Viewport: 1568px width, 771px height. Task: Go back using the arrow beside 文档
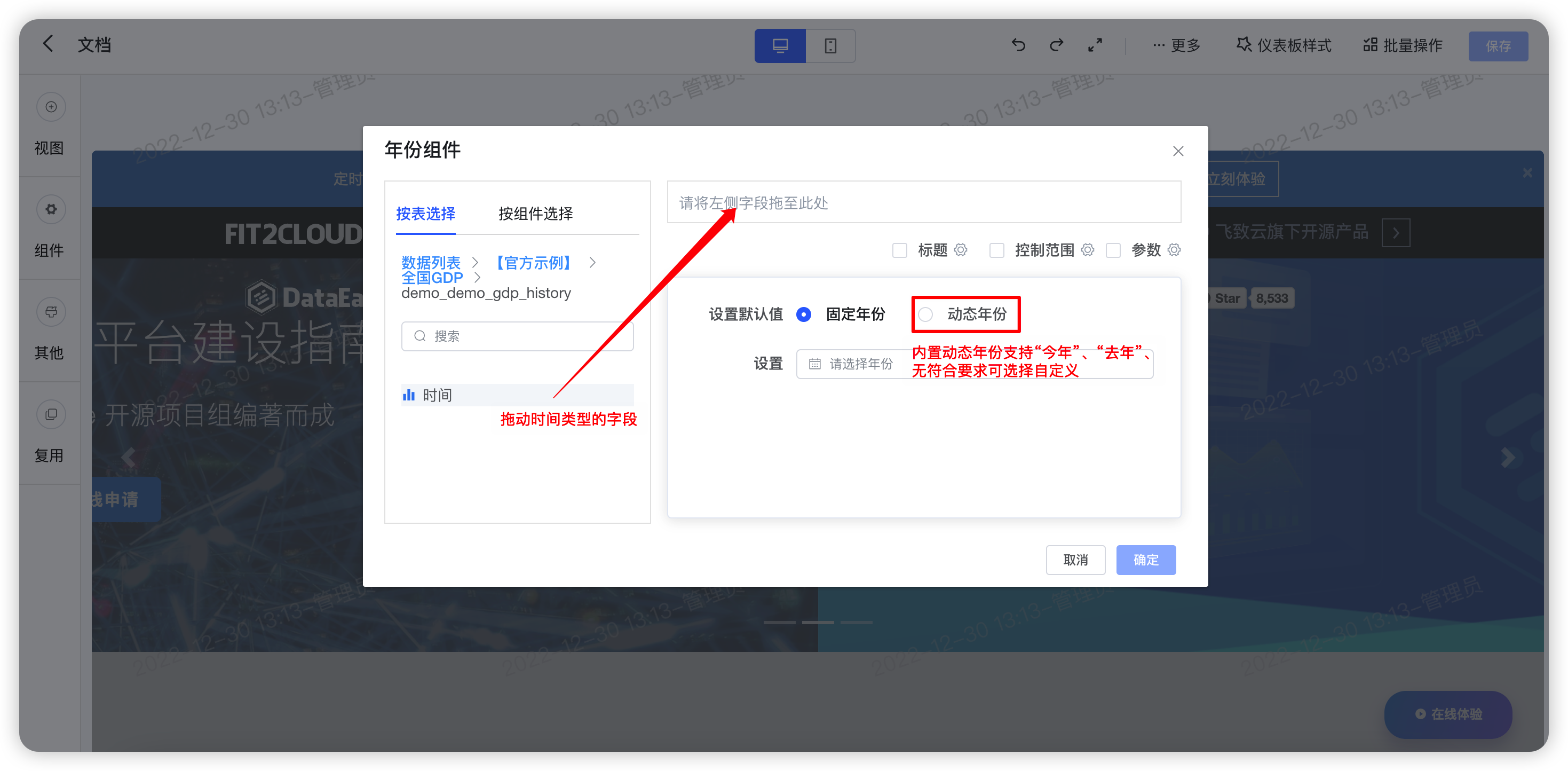pos(48,44)
